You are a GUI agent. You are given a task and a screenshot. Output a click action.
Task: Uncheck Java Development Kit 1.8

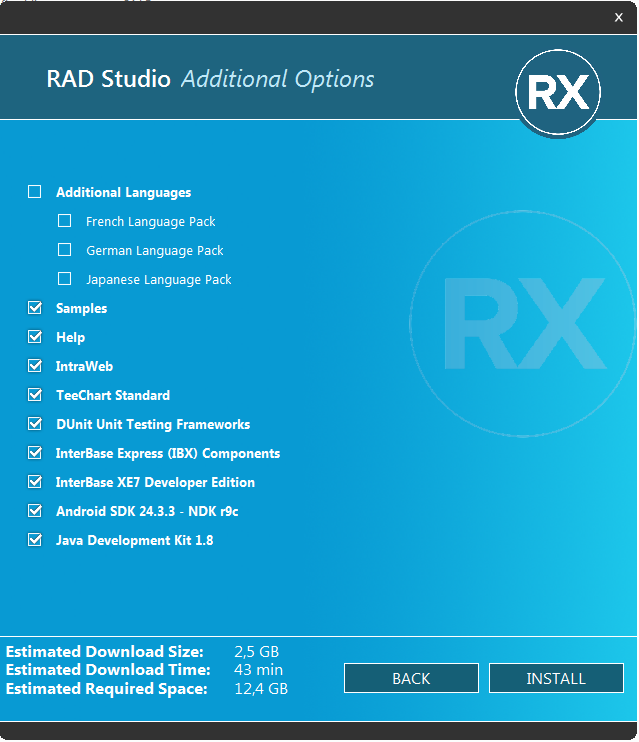click(35, 540)
